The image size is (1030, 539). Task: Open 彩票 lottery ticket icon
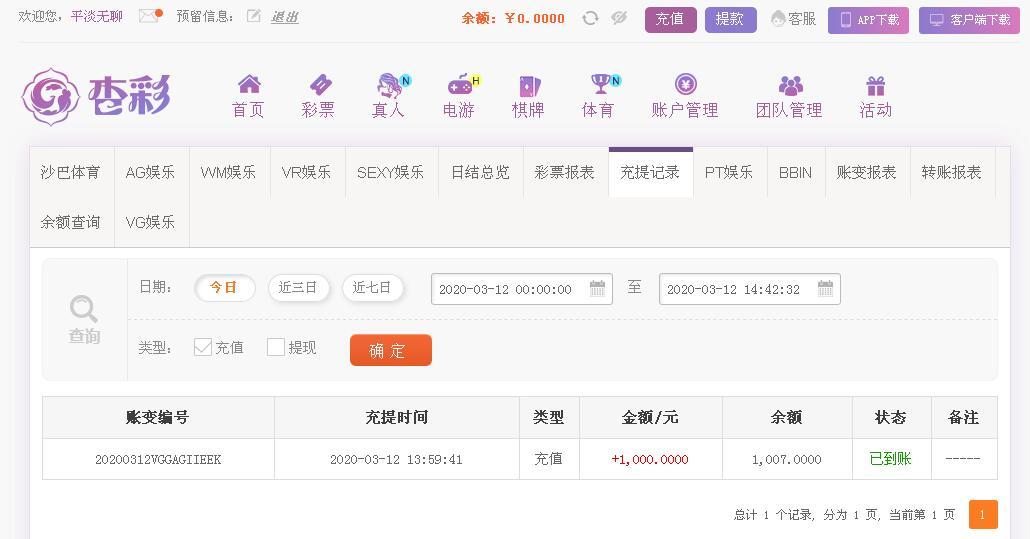coord(320,85)
